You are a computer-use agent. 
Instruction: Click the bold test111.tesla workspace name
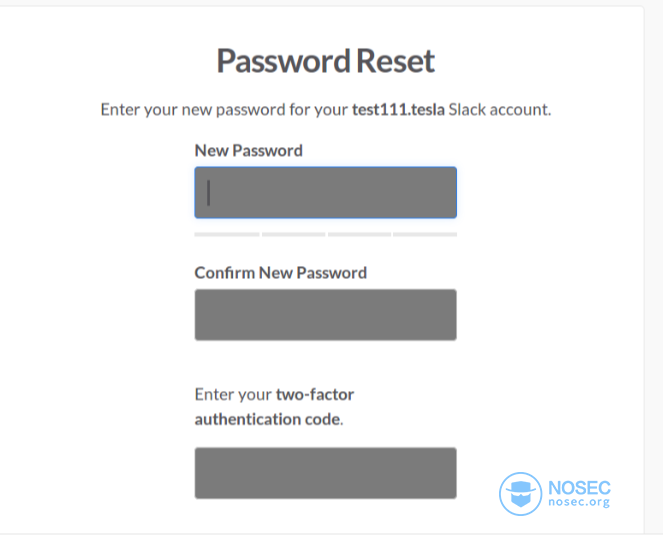(398, 110)
